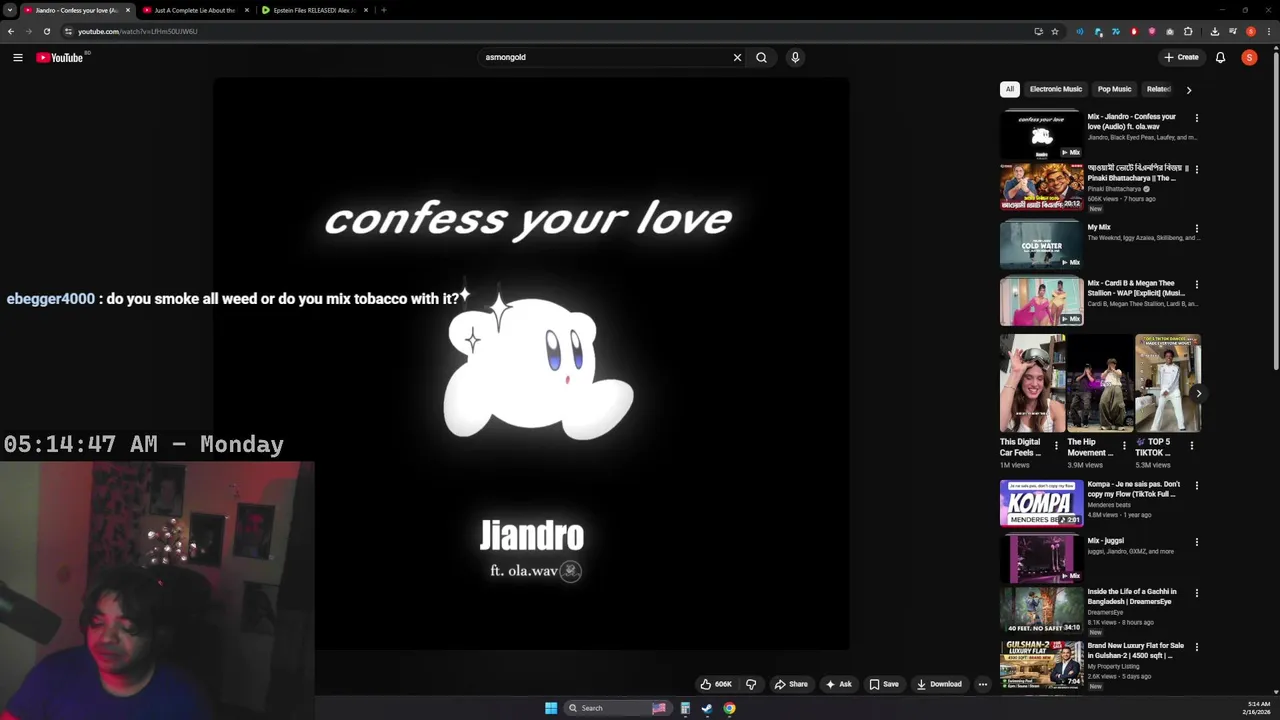
Task: Open more actions ellipsis under the video
Action: 982,684
